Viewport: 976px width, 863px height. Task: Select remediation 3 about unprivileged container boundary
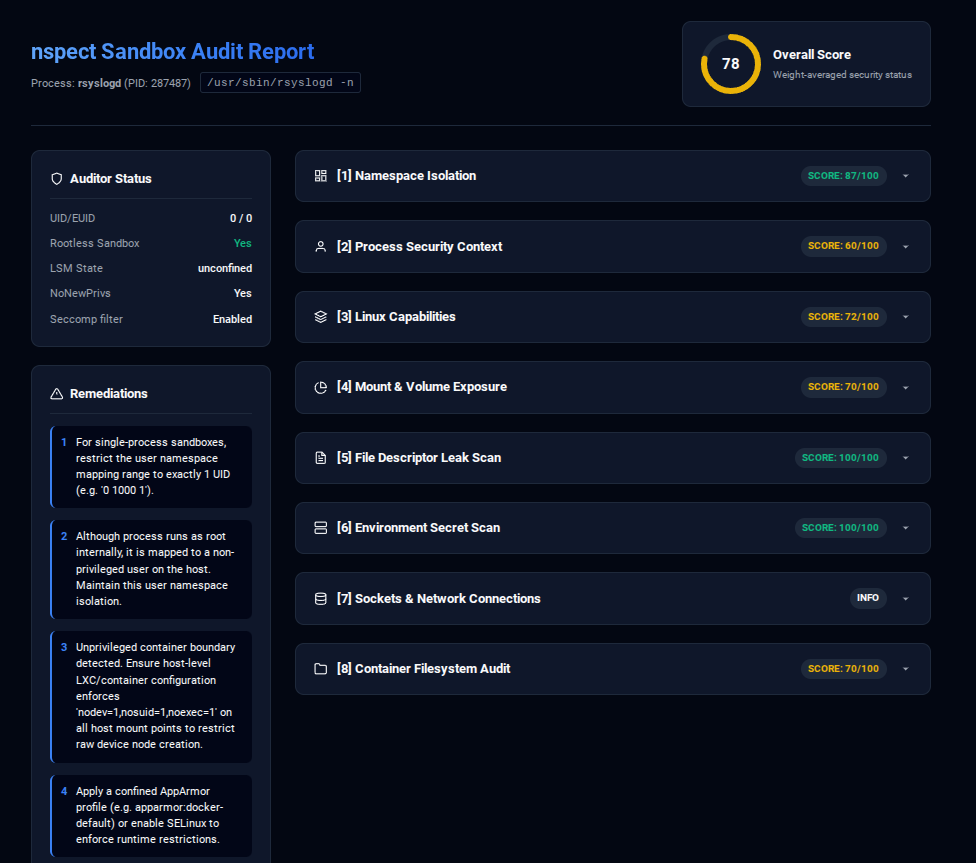tap(151, 697)
